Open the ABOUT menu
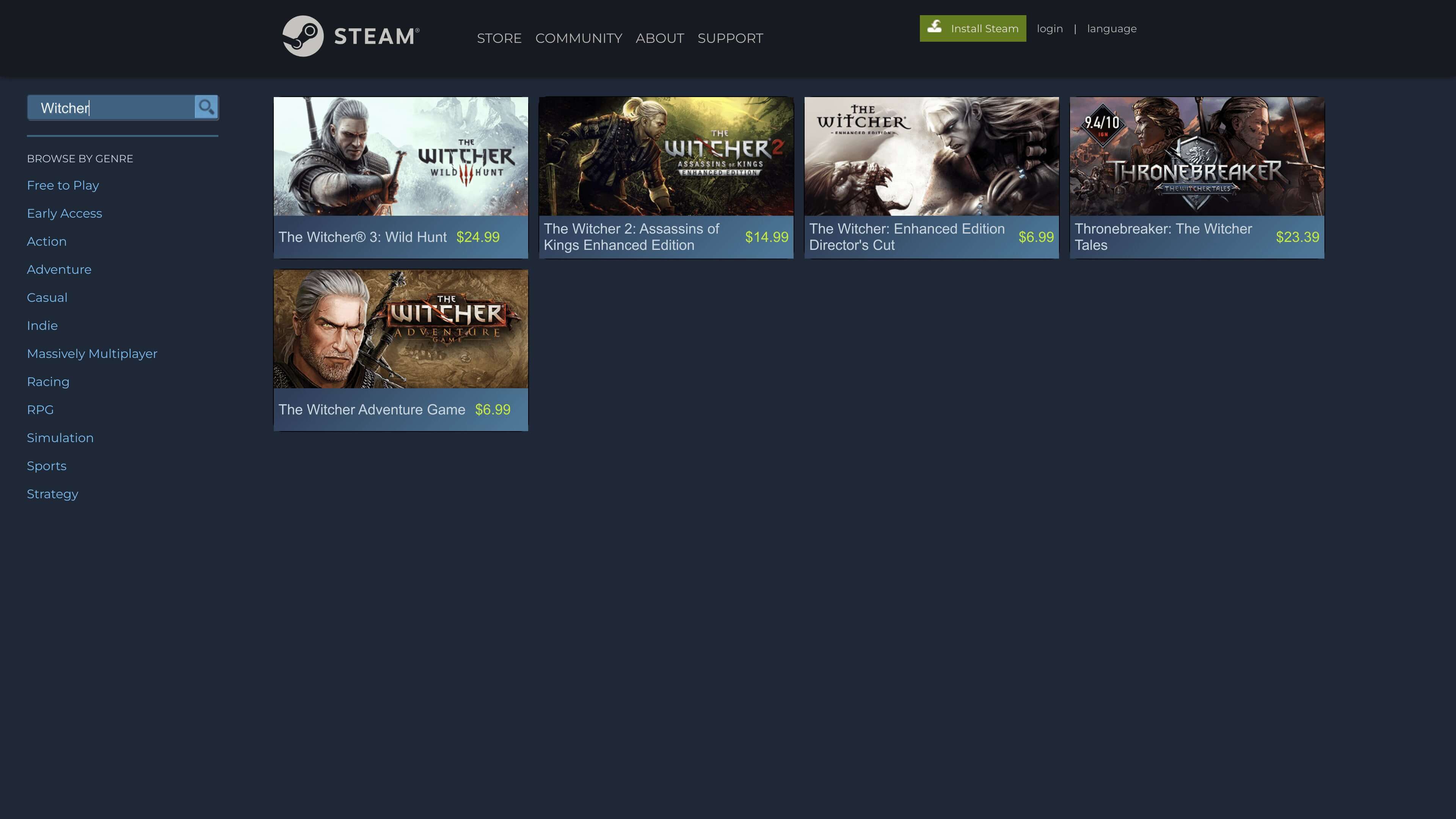Viewport: 1456px width, 819px height. tap(660, 38)
